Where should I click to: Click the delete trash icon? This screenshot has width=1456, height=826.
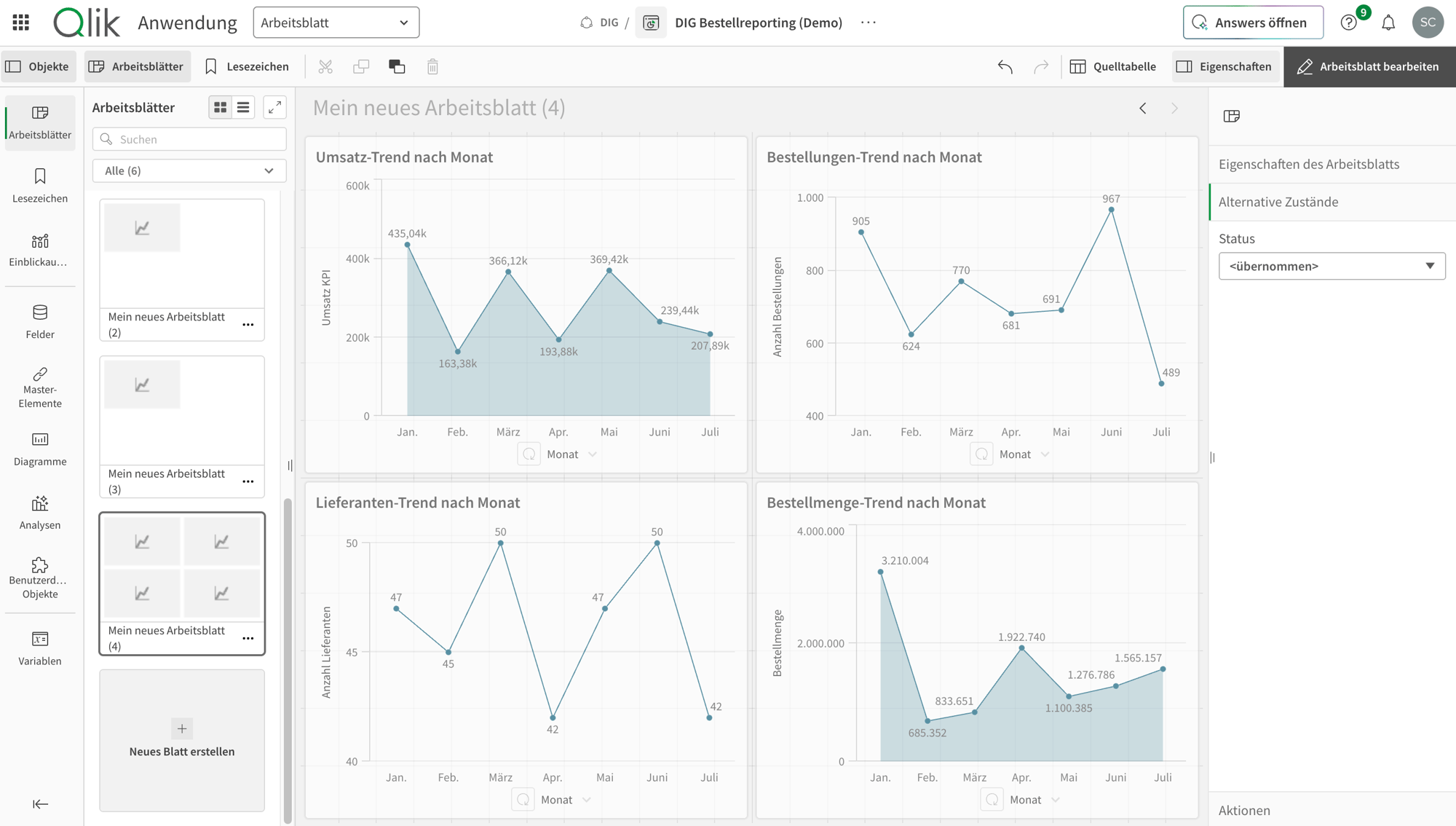click(432, 66)
